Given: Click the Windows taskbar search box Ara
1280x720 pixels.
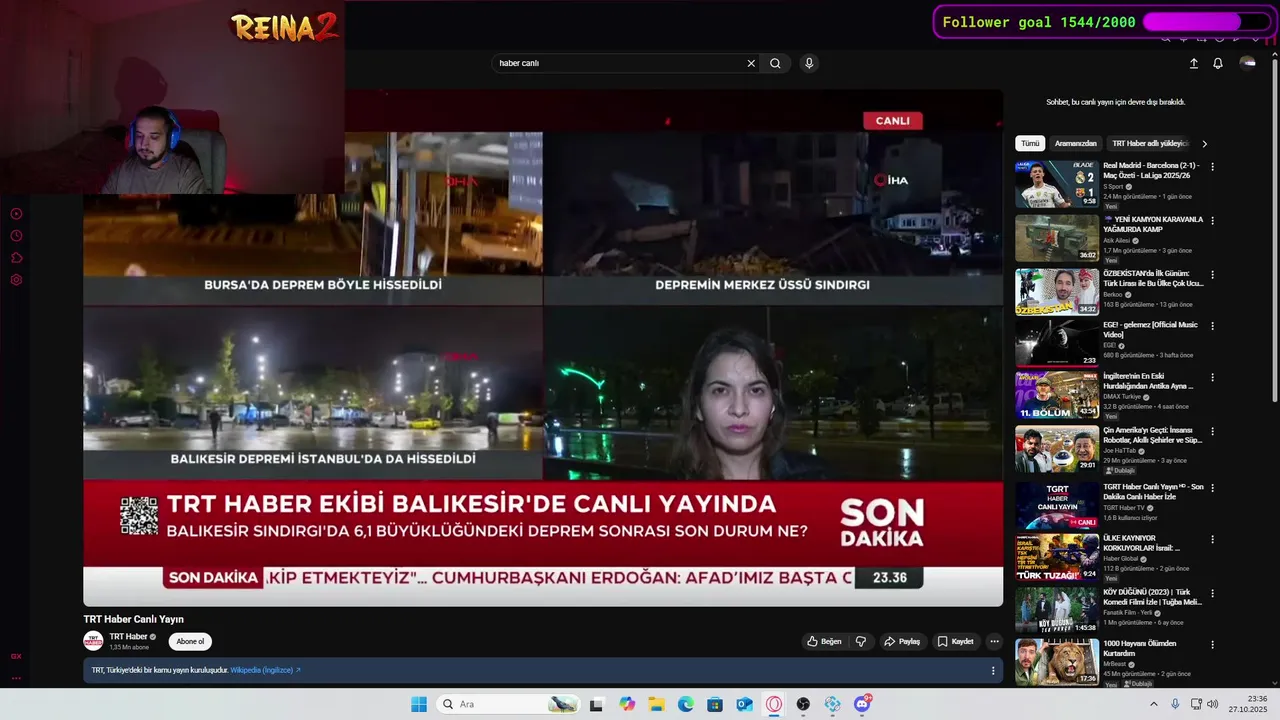Looking at the screenshot, I should tap(510, 704).
